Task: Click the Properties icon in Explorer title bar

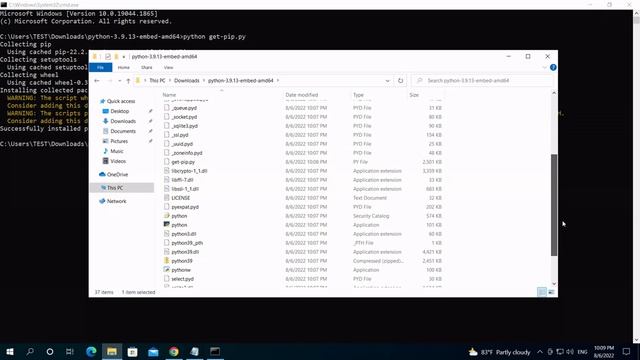Action: (x=108, y=56)
